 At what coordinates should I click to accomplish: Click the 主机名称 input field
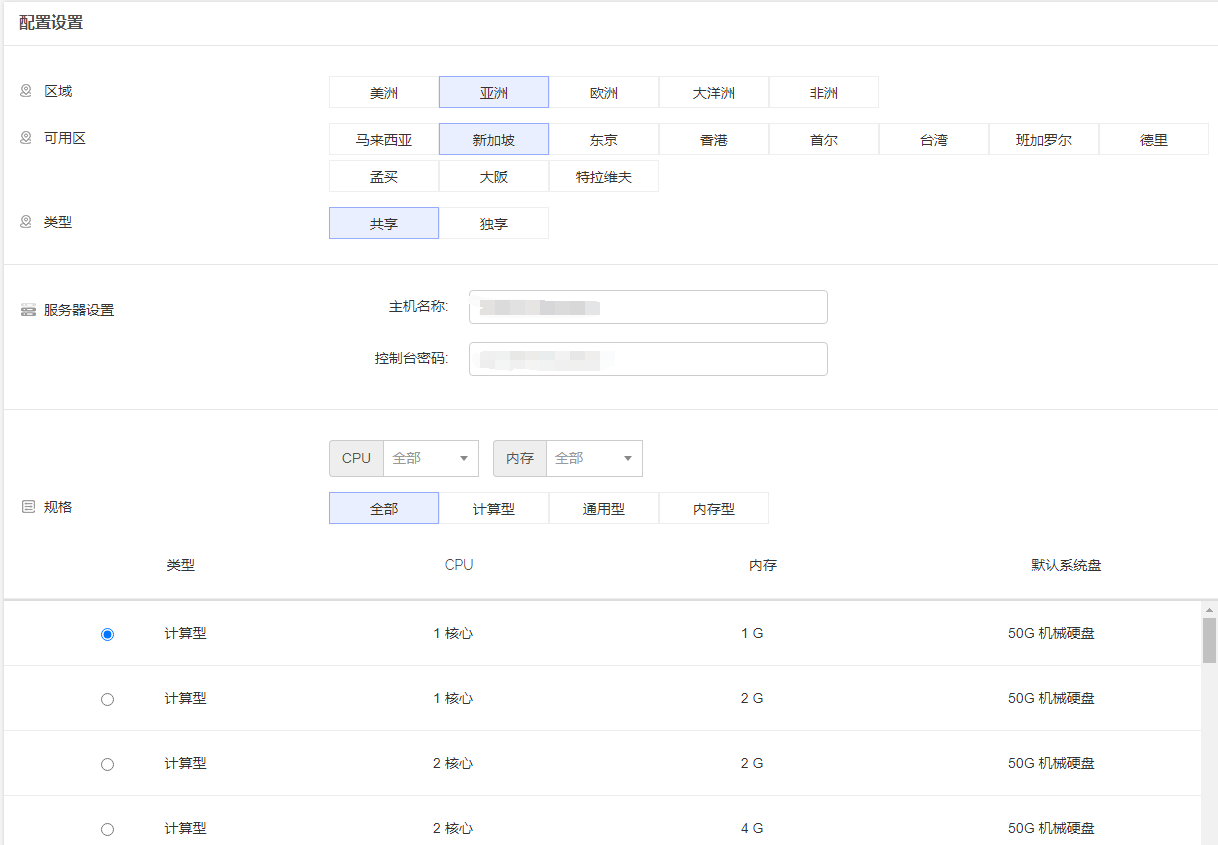coord(648,307)
